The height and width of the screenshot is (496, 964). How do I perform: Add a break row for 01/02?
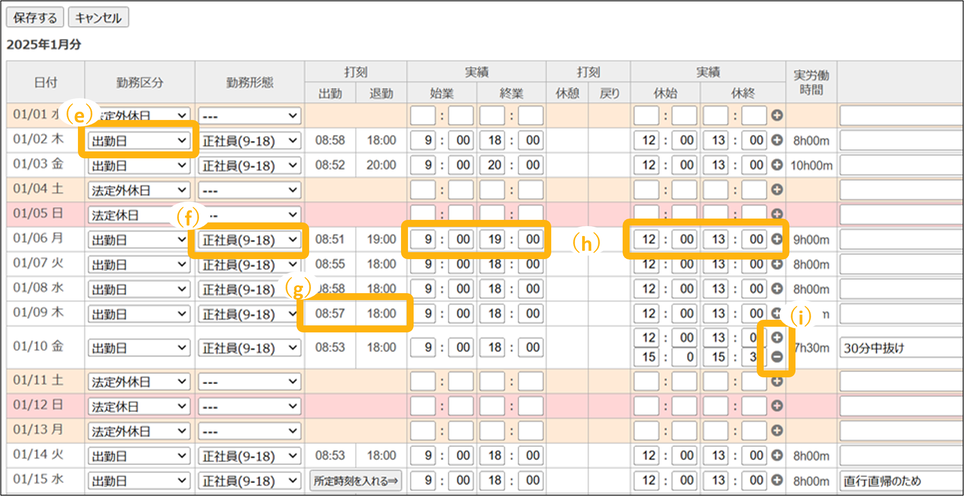pos(776,140)
